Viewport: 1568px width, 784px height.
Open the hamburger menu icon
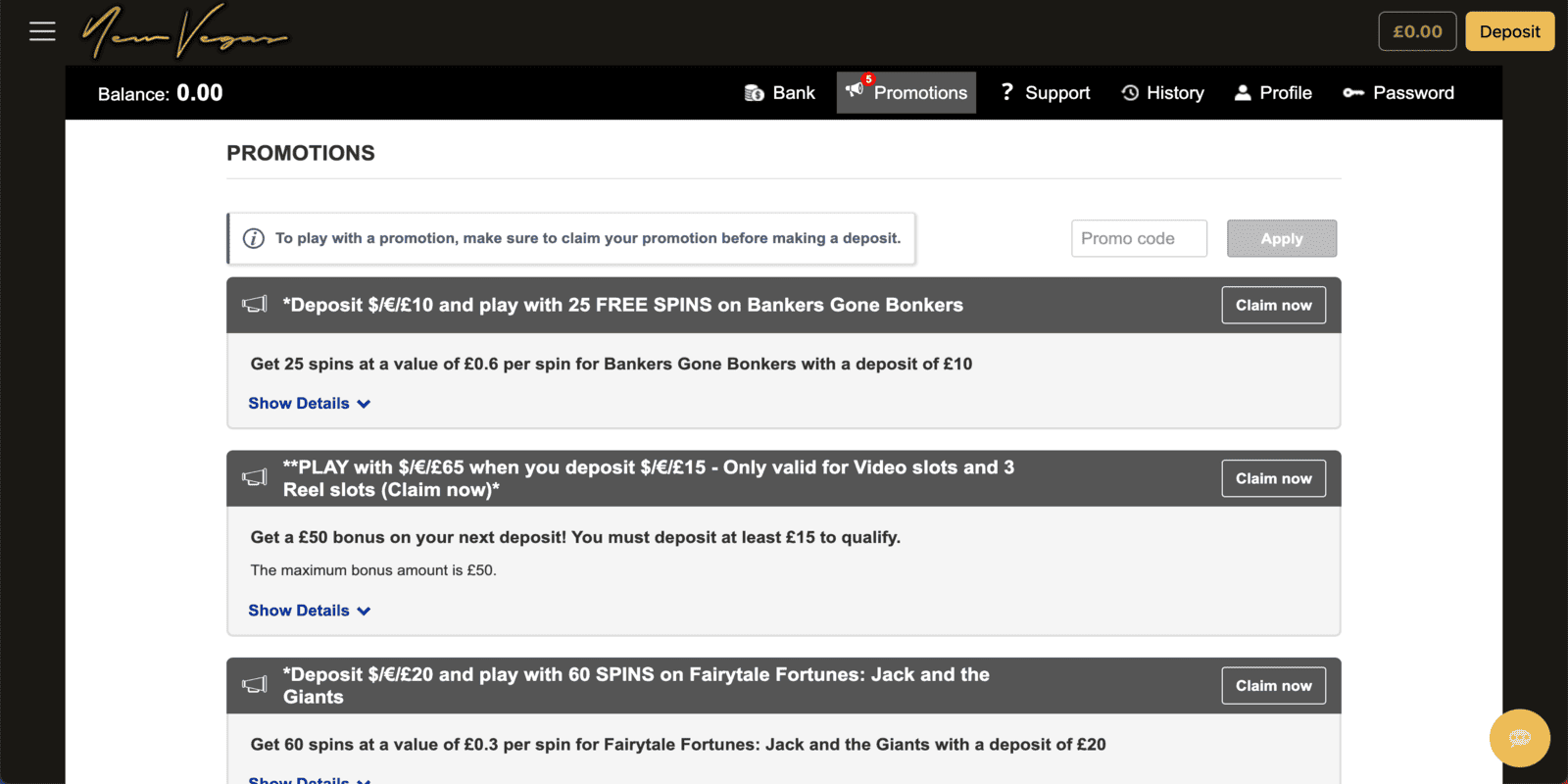(42, 31)
